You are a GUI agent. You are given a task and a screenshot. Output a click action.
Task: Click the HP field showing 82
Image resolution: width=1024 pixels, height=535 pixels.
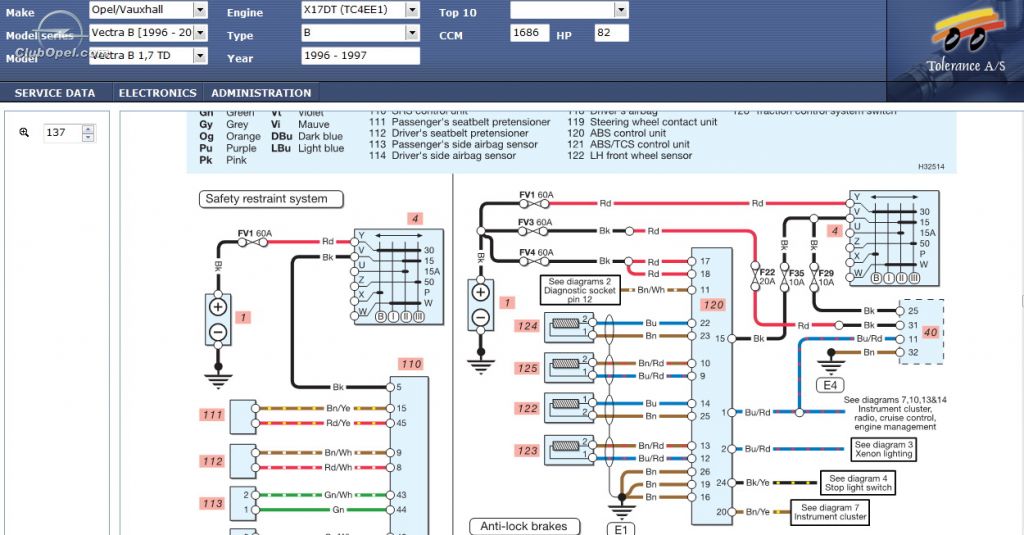[x=611, y=33]
